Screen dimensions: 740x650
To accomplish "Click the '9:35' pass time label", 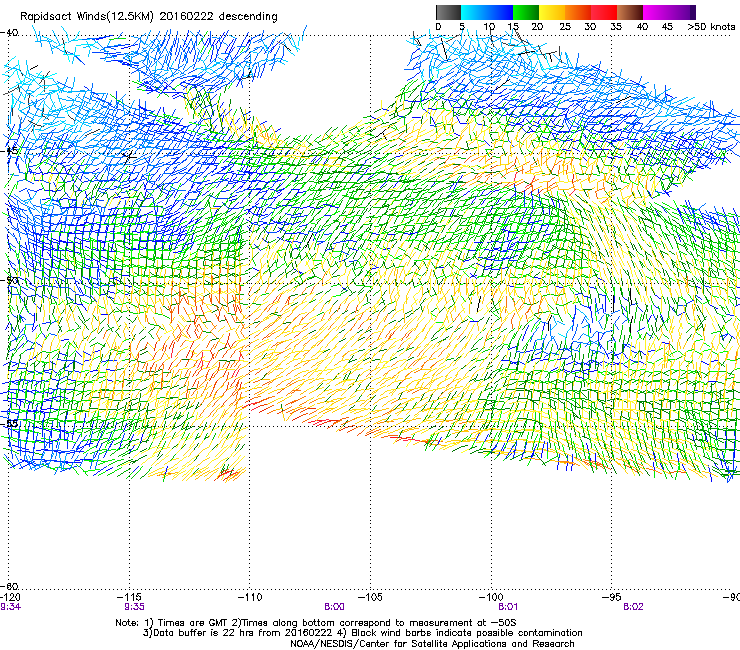I will (x=135, y=607).
